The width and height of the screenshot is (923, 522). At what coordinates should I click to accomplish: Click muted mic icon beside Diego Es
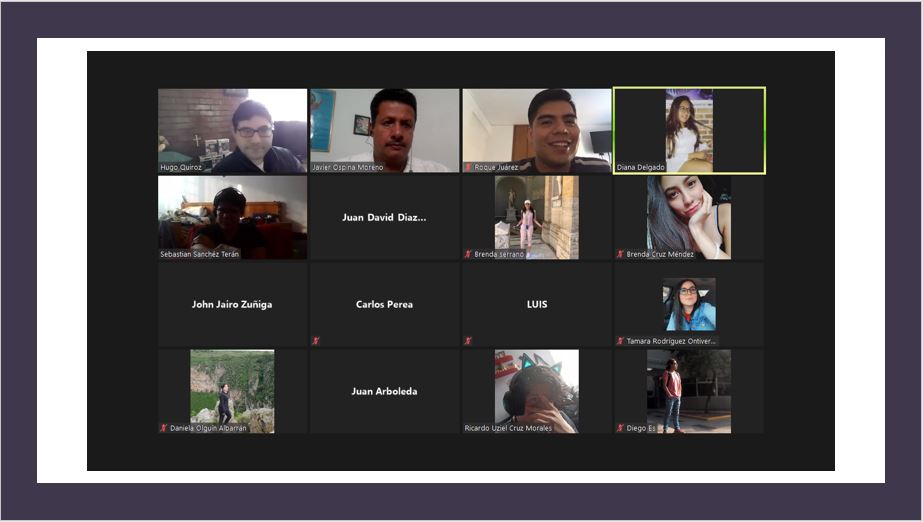620,428
